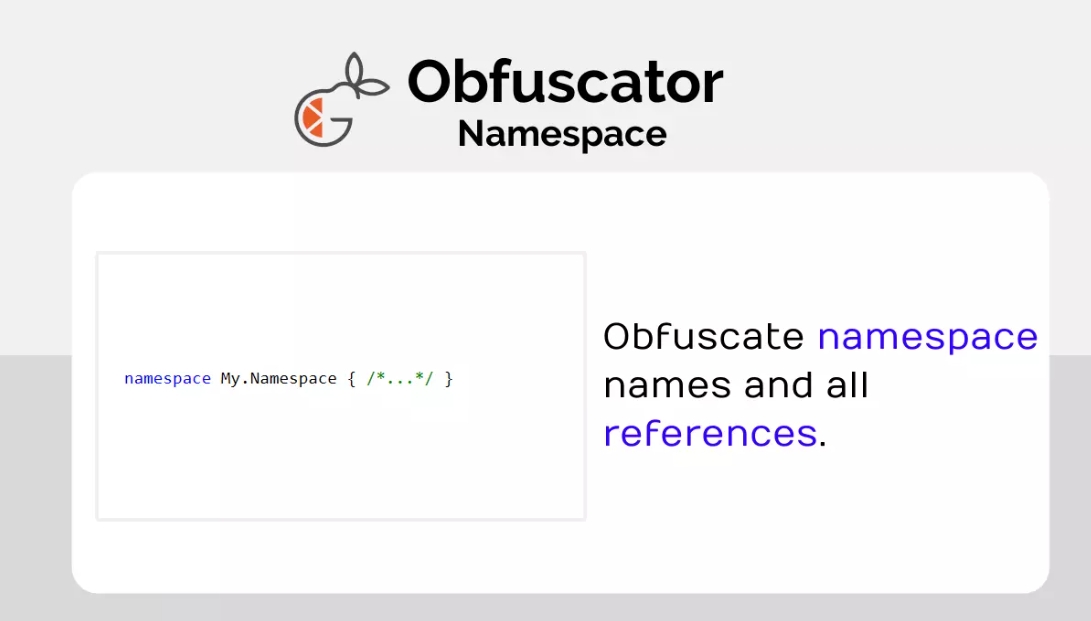Click the "names and all" text line
This screenshot has width=1091, height=621.
tap(735, 385)
